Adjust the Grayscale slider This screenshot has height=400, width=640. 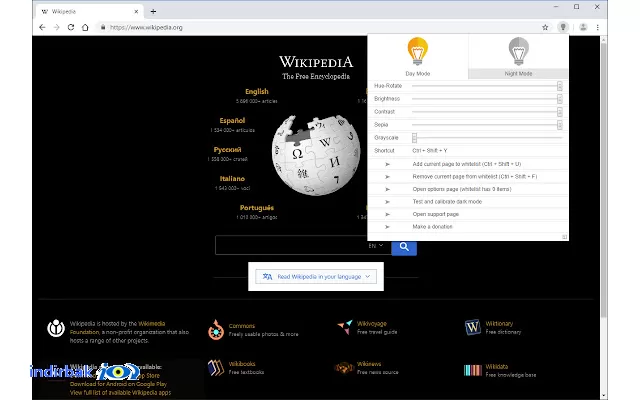487,138
